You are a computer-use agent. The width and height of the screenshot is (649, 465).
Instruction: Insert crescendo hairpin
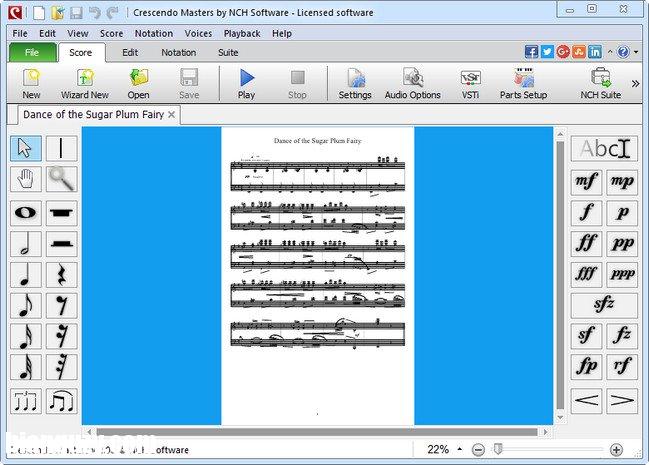coord(587,400)
